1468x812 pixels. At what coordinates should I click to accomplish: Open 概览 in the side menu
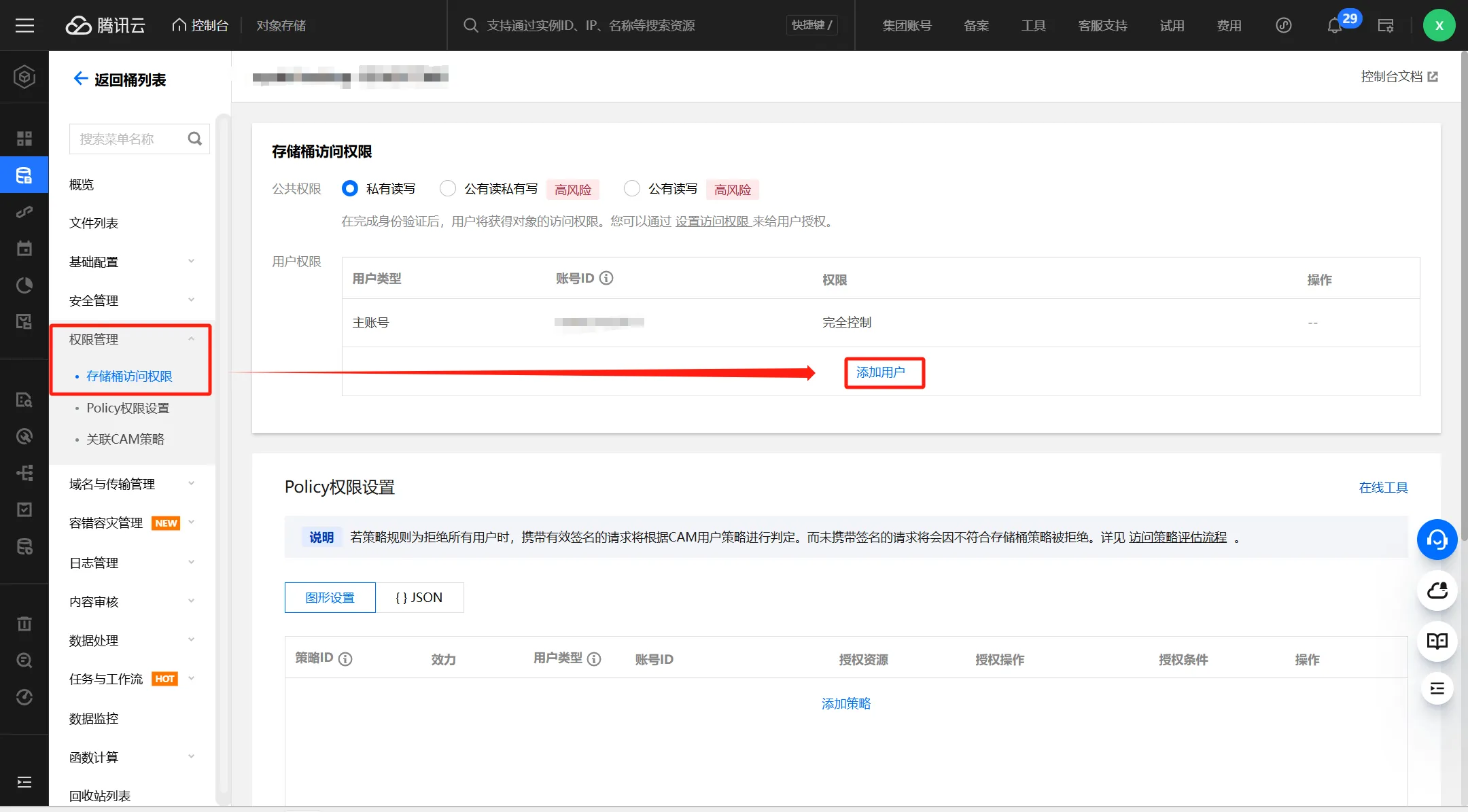click(x=82, y=184)
